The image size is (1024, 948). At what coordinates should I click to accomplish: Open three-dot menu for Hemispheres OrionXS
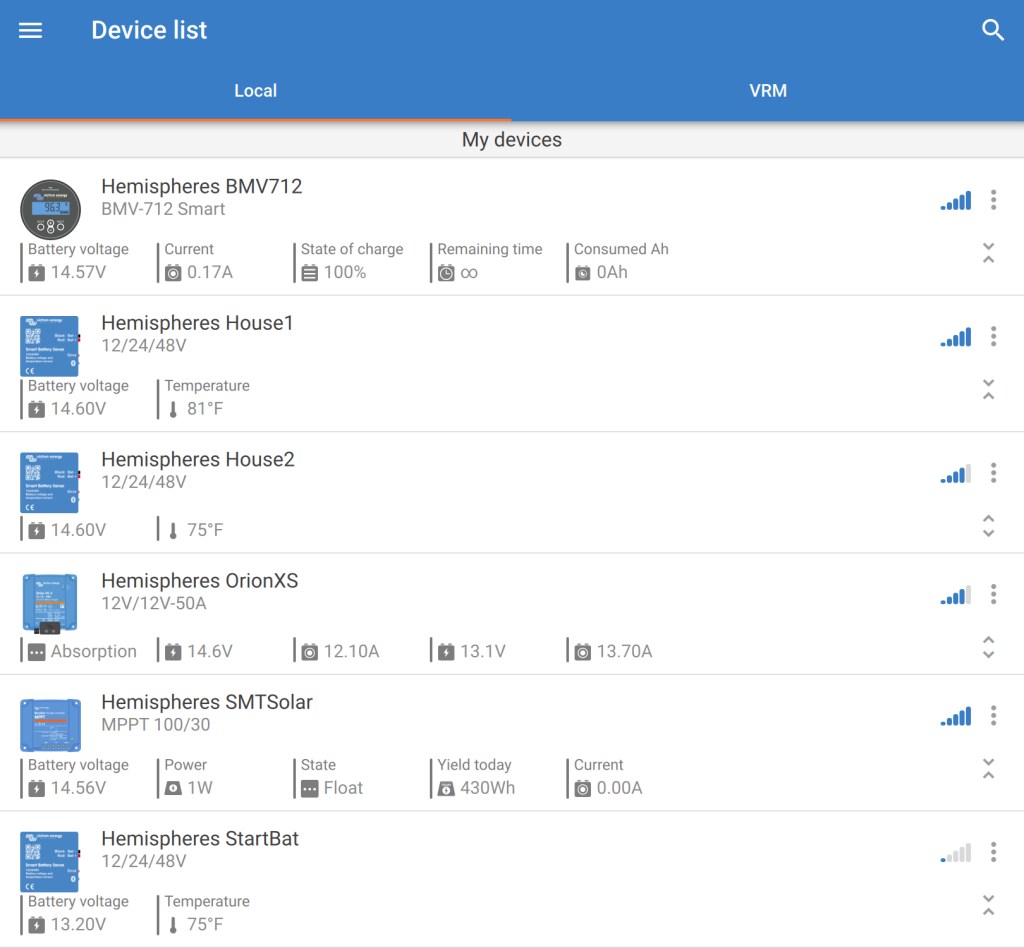click(x=993, y=595)
